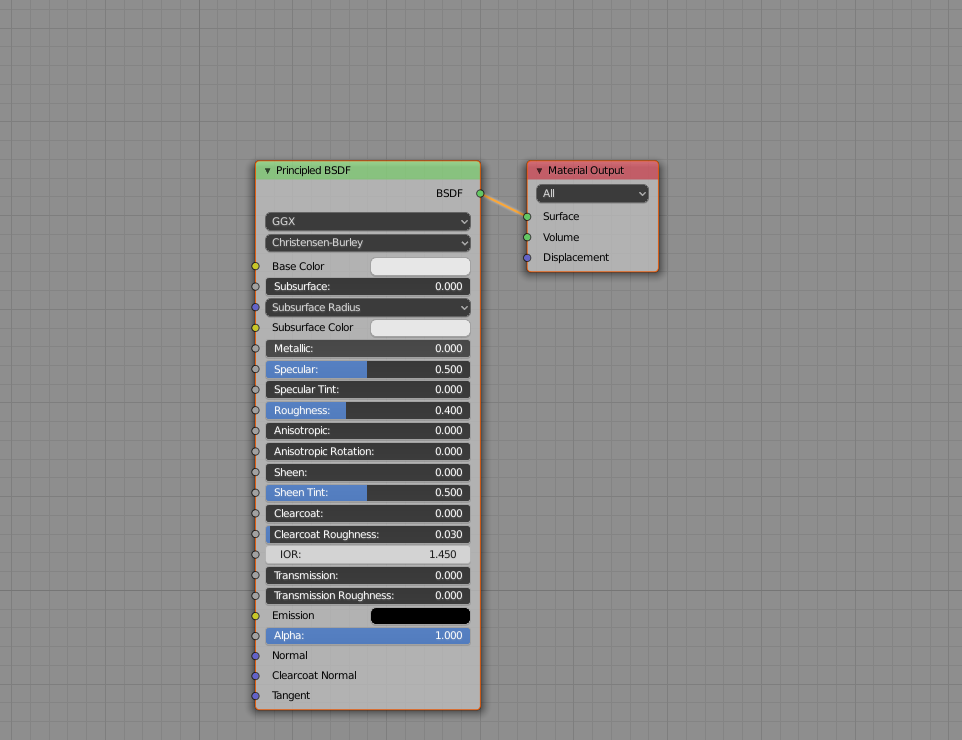
Task: Click the black Emission color swatch
Action: (420, 615)
